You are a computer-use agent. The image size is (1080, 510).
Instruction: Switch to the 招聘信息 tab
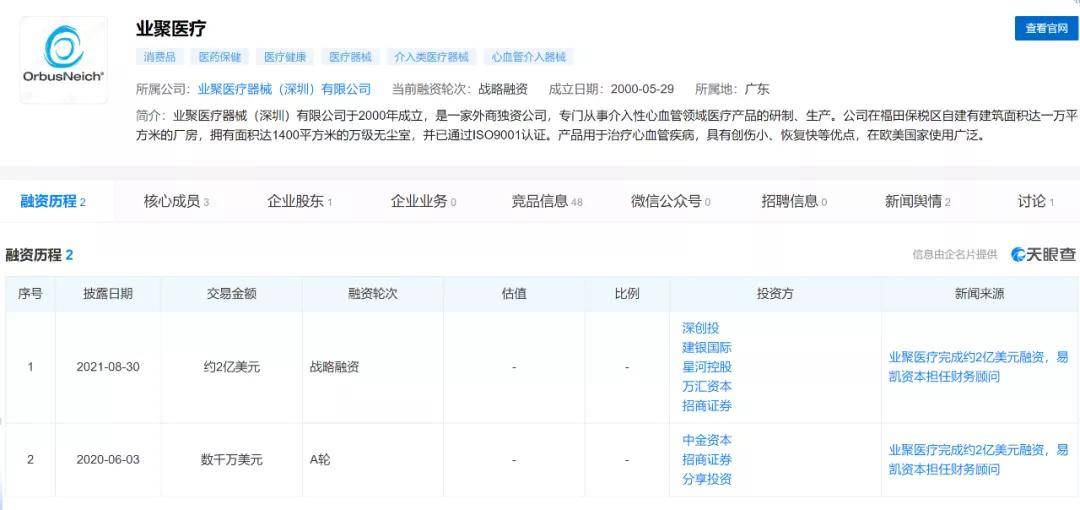point(794,201)
